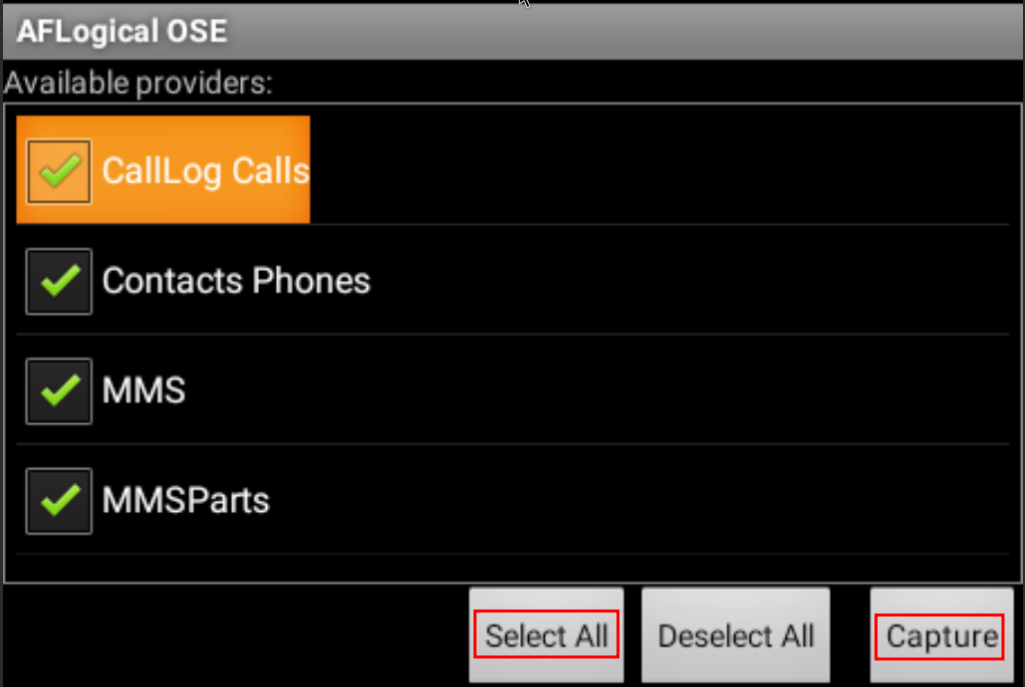Disable the MMS provider checkbox
This screenshot has height=687, width=1025.
click(x=59, y=391)
